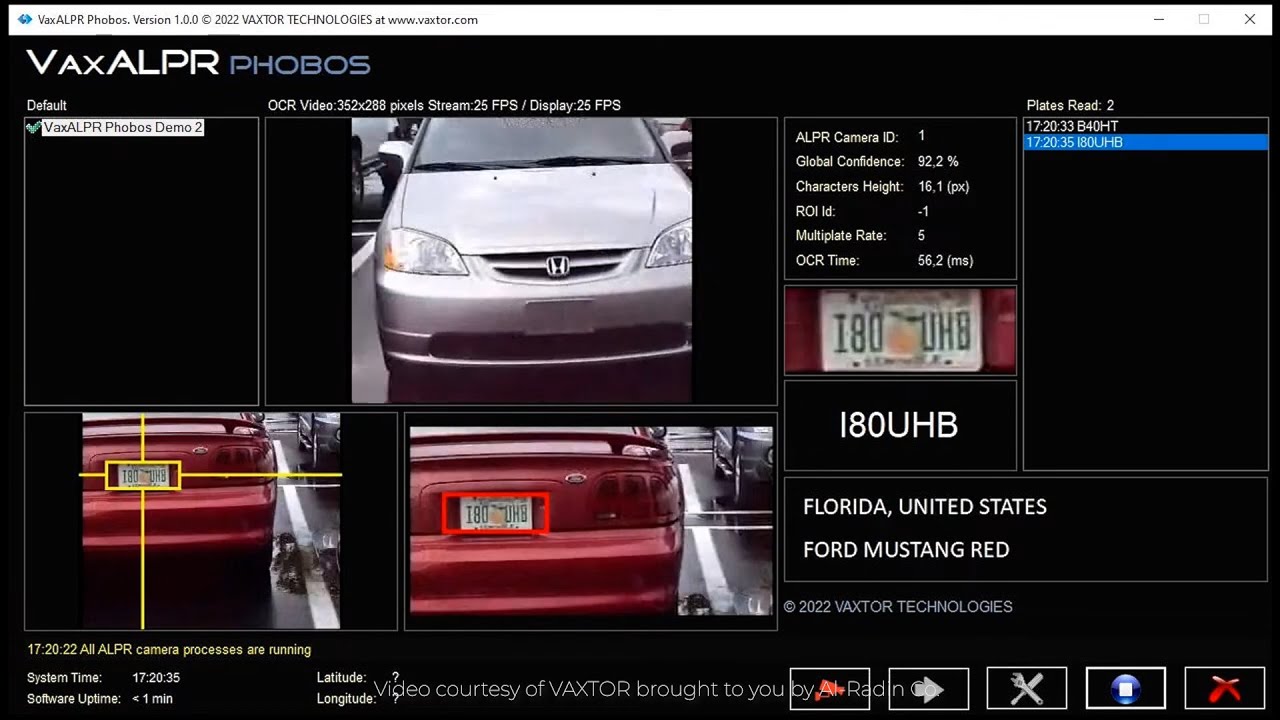The image size is (1280, 720).
Task: Click the Software Uptime value < 1 min
Action: [x=152, y=699]
